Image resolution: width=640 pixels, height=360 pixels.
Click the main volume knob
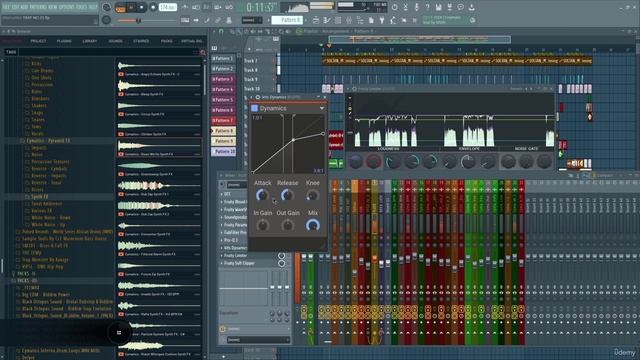click(106, 7)
